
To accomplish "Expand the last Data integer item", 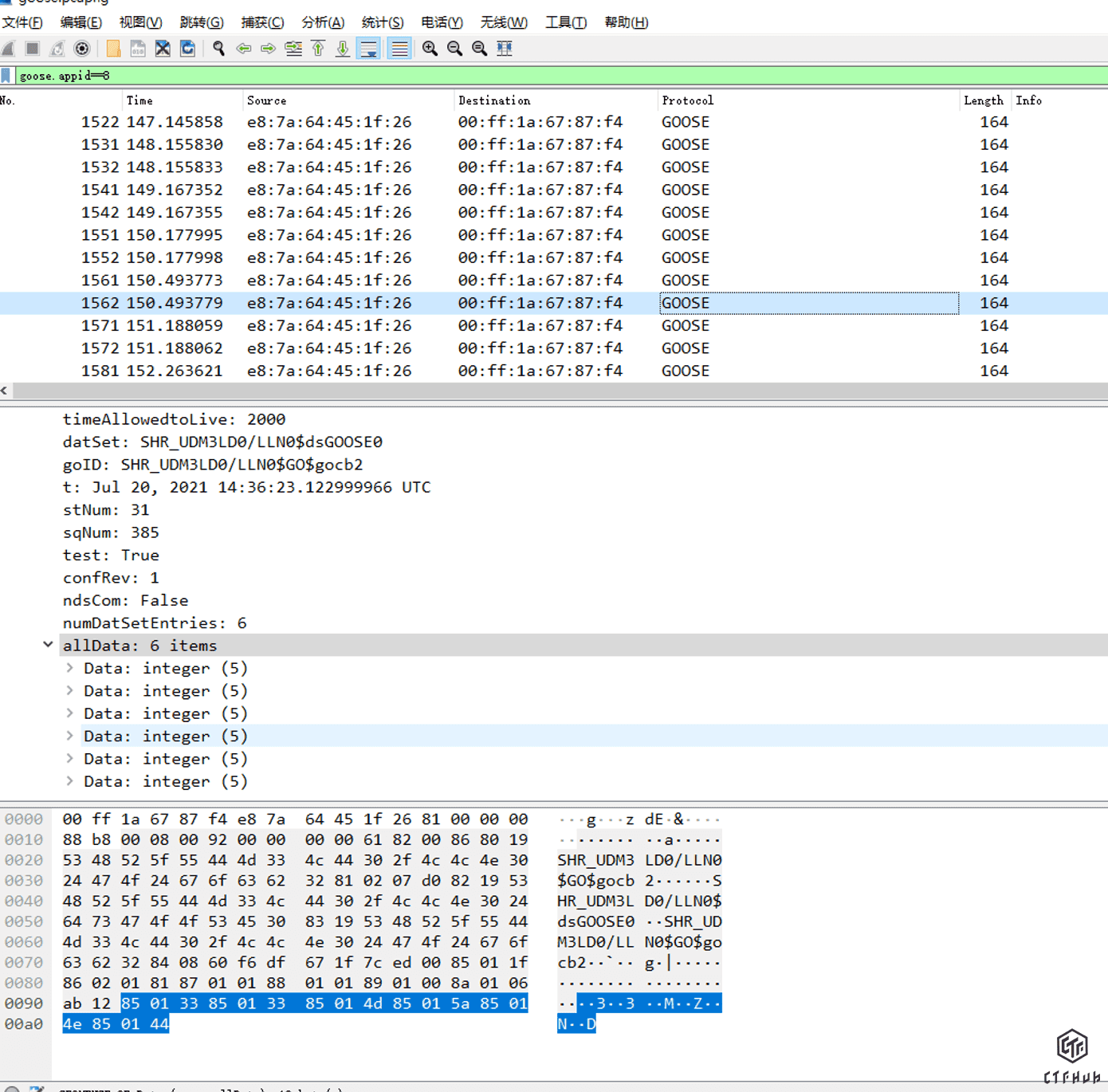I will (x=70, y=781).
